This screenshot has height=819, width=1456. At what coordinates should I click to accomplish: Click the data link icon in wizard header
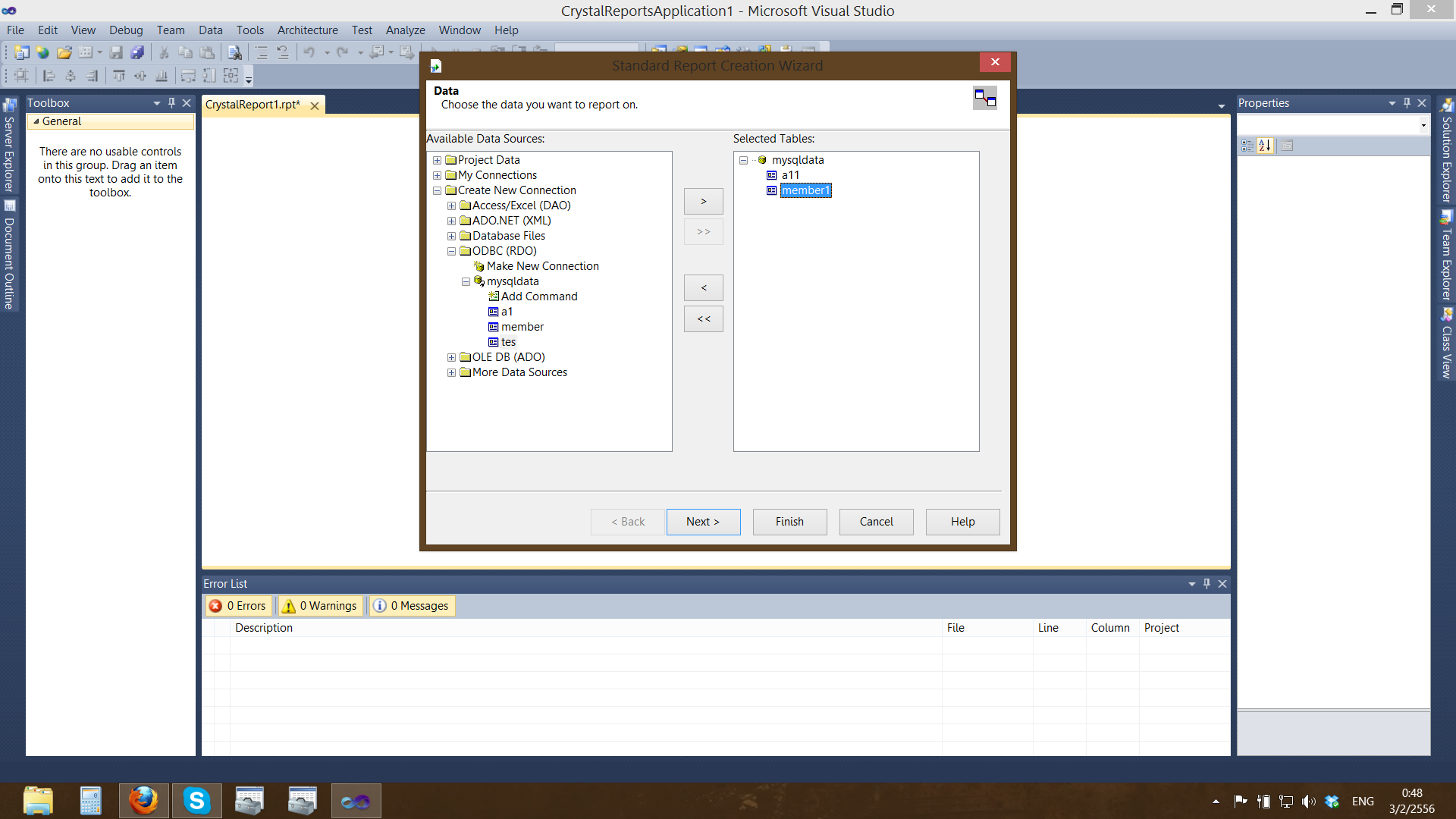[985, 98]
